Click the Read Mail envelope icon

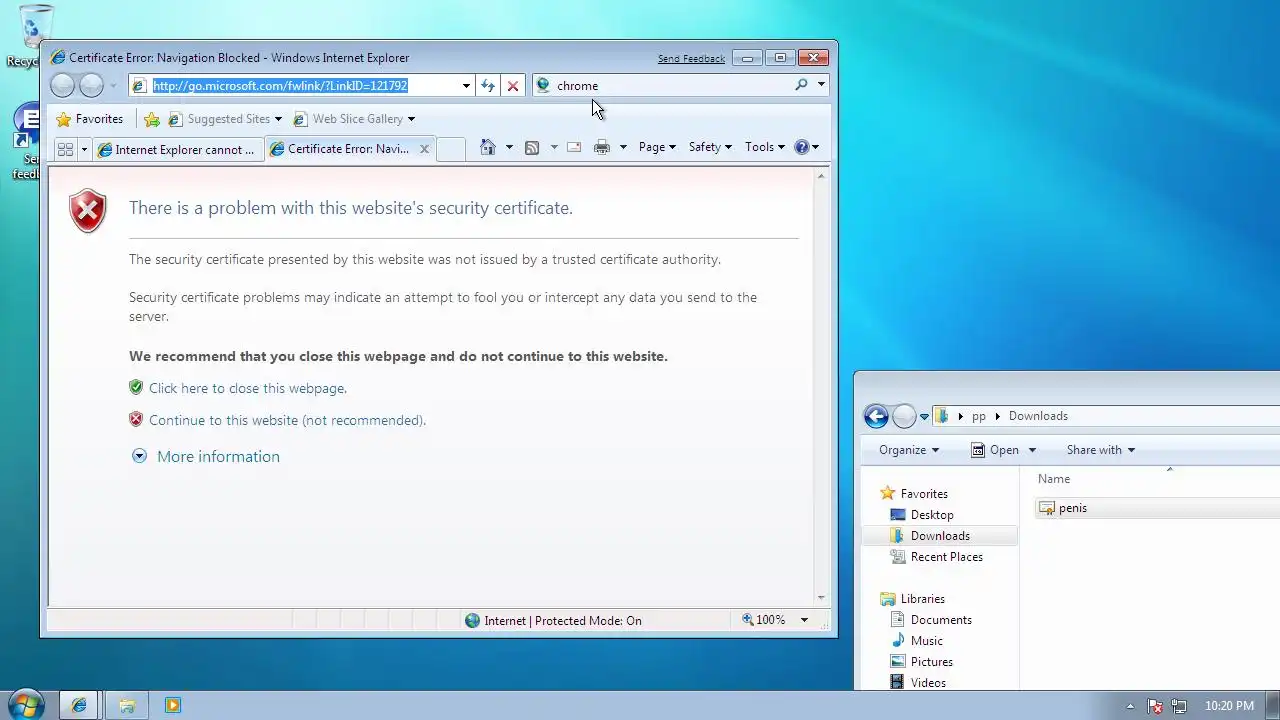pos(574,147)
